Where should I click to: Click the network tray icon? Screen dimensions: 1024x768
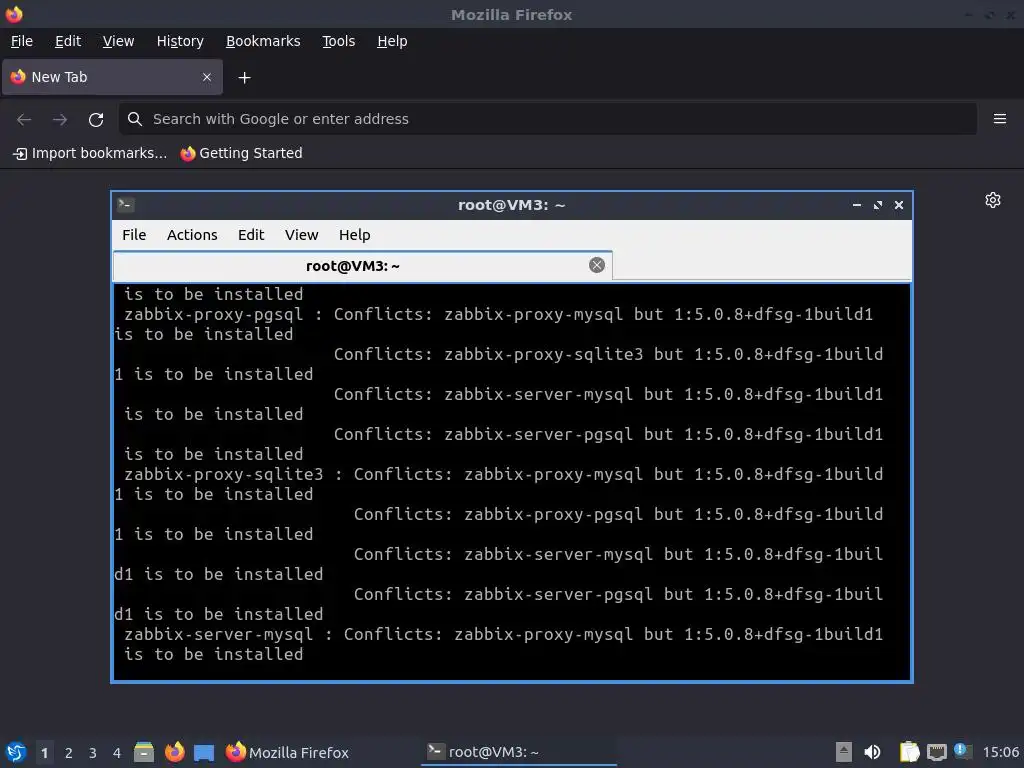[936, 752]
